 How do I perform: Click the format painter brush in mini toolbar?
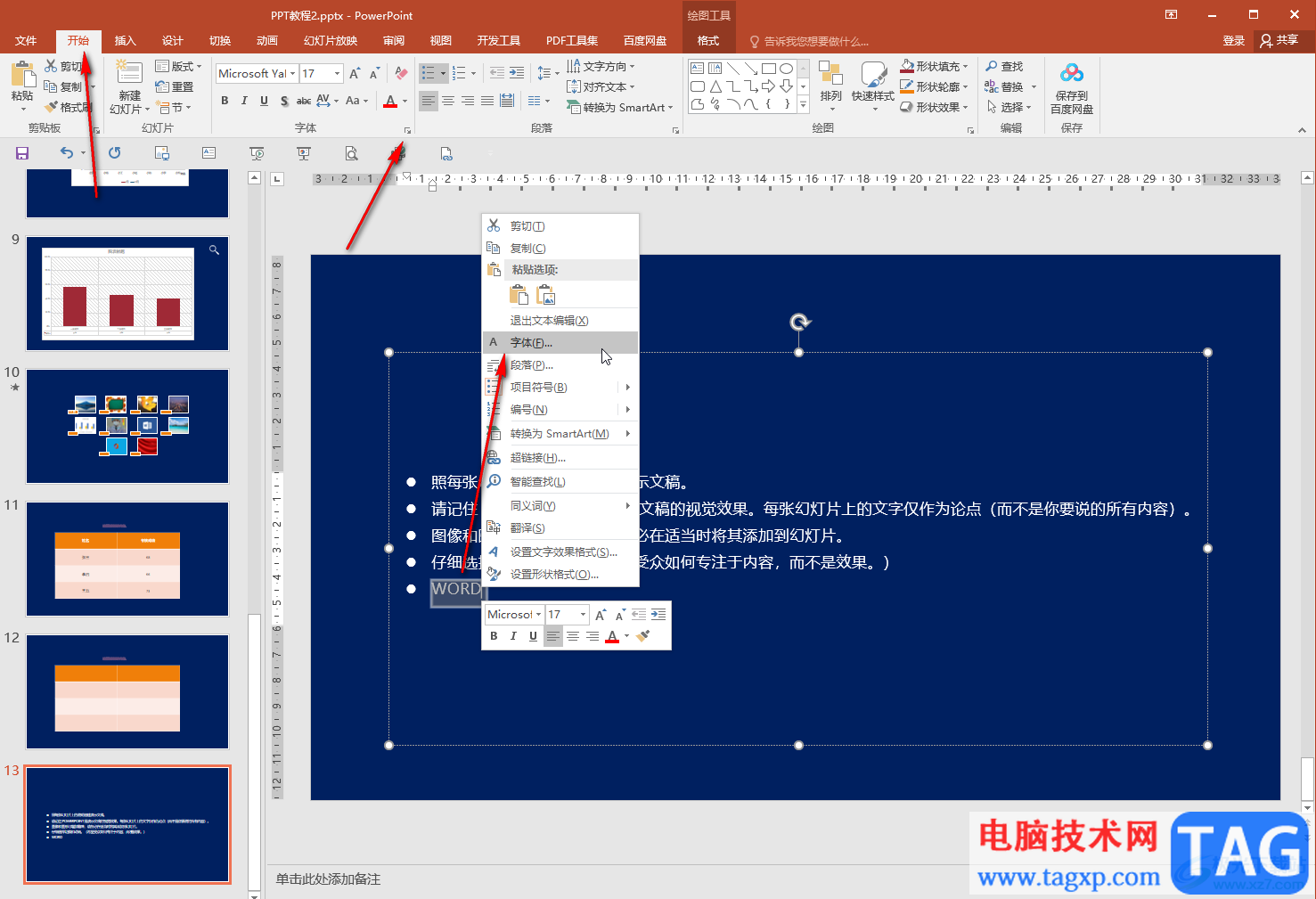point(643,636)
